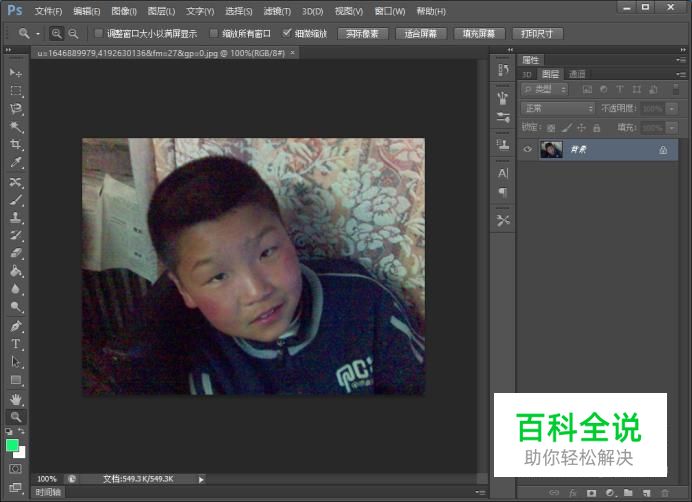
Task: Click the Delete layer trash icon
Action: (665, 493)
